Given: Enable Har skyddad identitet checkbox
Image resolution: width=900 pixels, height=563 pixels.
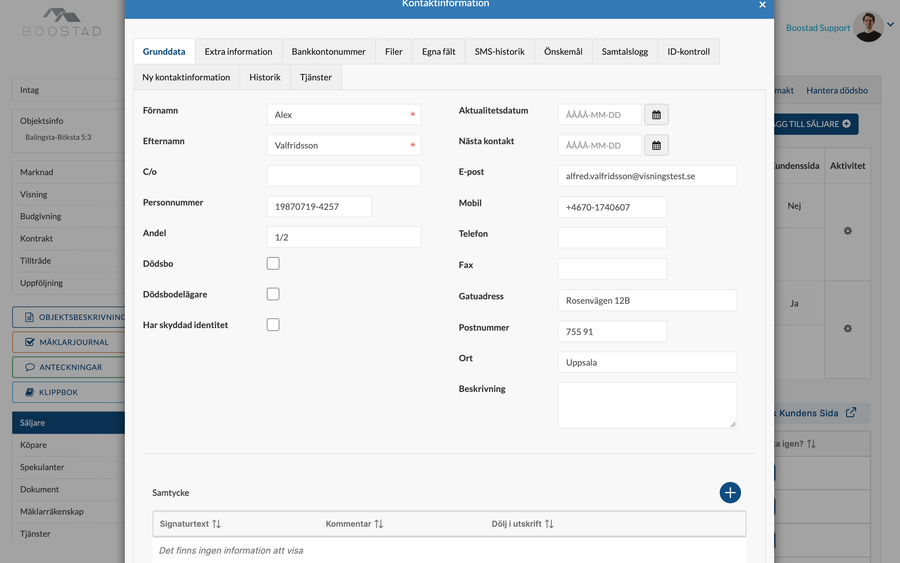Looking at the screenshot, I should pyautogui.click(x=273, y=325).
